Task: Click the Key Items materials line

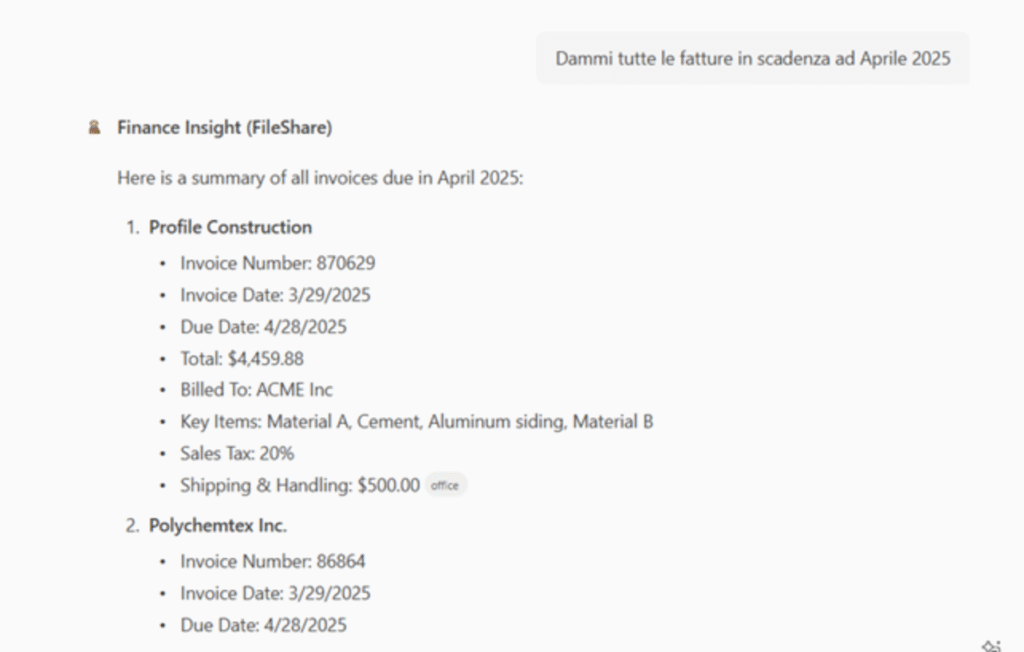Action: (416, 422)
